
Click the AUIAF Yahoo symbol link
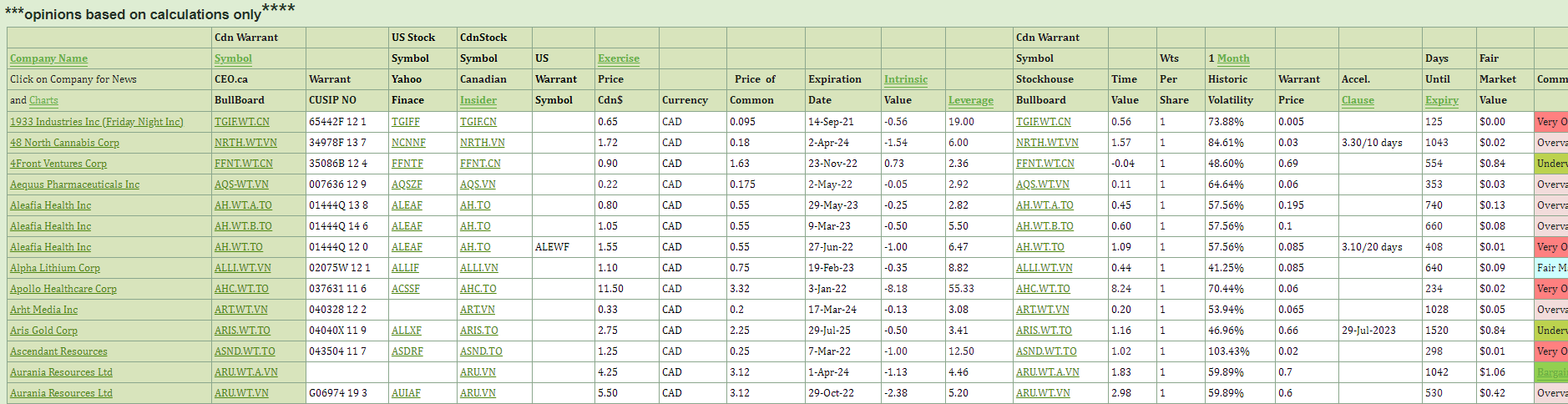pyautogui.click(x=406, y=393)
